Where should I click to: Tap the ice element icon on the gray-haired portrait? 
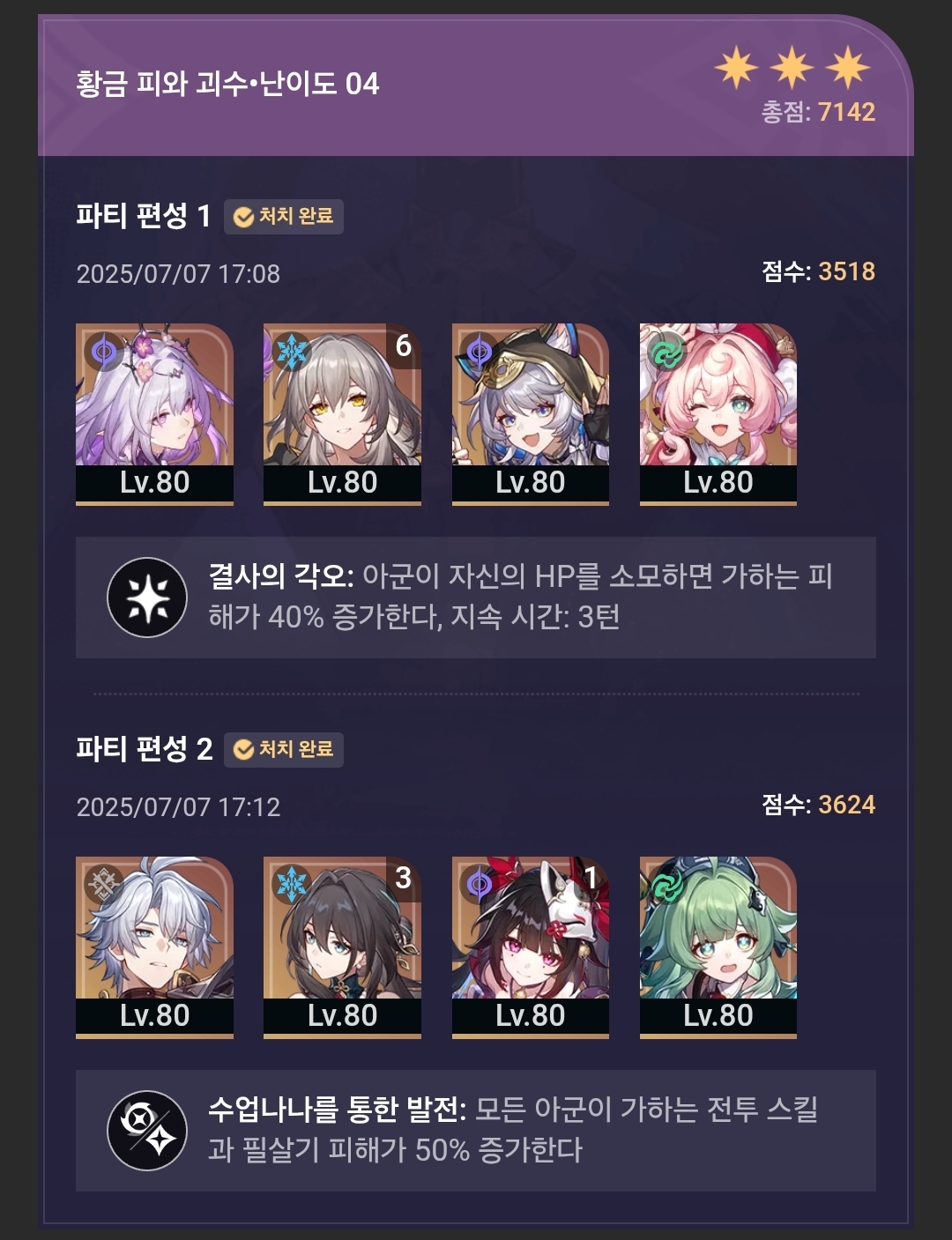coord(292,353)
